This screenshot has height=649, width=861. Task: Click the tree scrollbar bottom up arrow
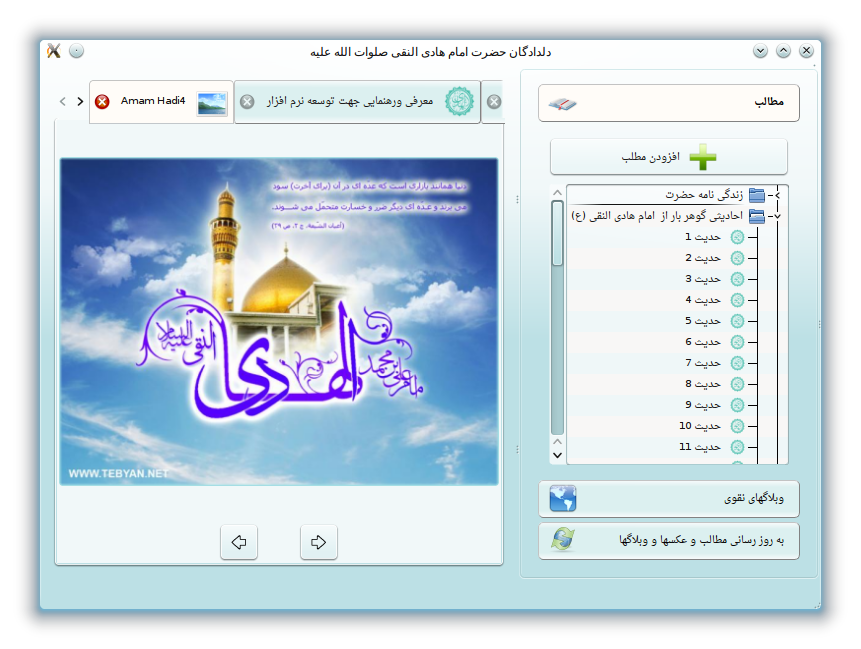(557, 442)
